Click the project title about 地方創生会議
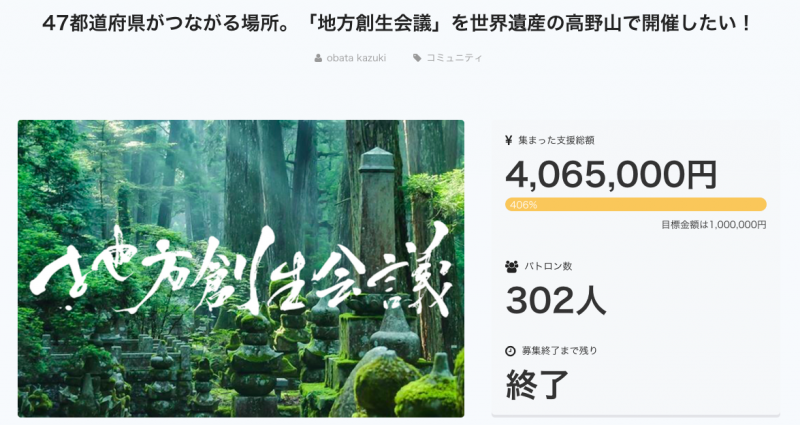This screenshot has width=800, height=425. pos(396,24)
